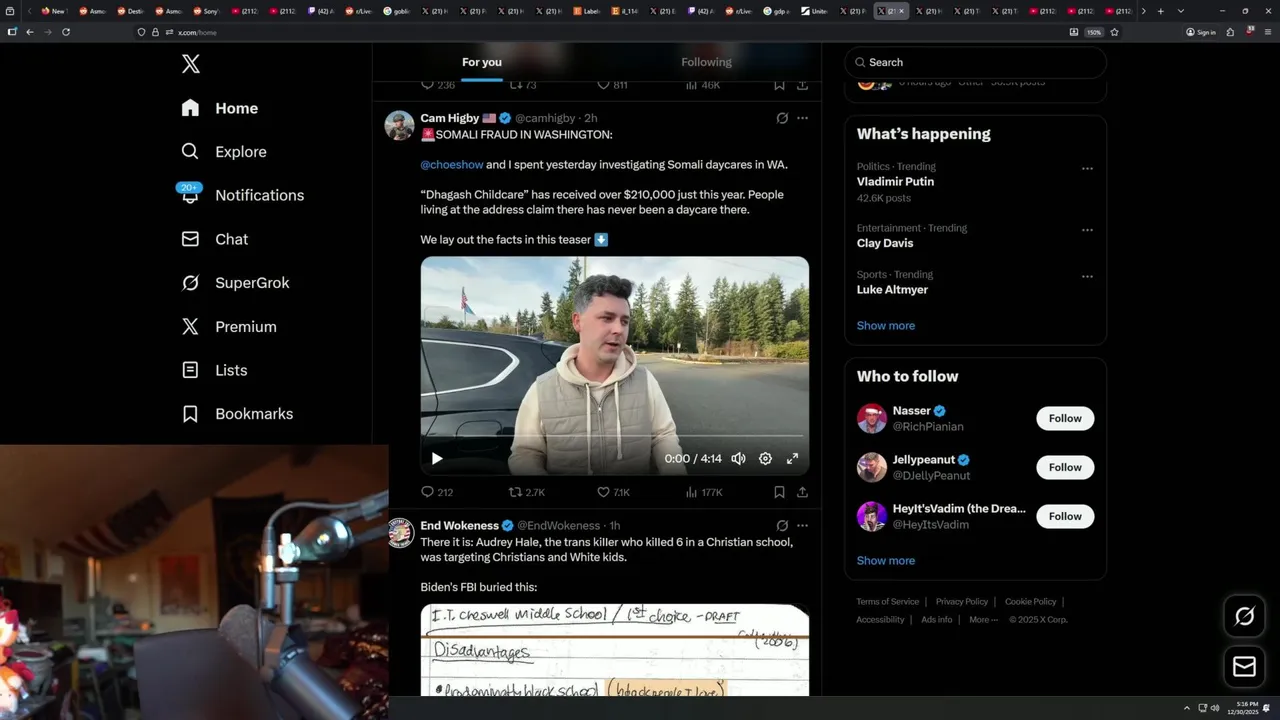Open Cam Higby profile avatar
The image size is (1280, 720).
400,126
